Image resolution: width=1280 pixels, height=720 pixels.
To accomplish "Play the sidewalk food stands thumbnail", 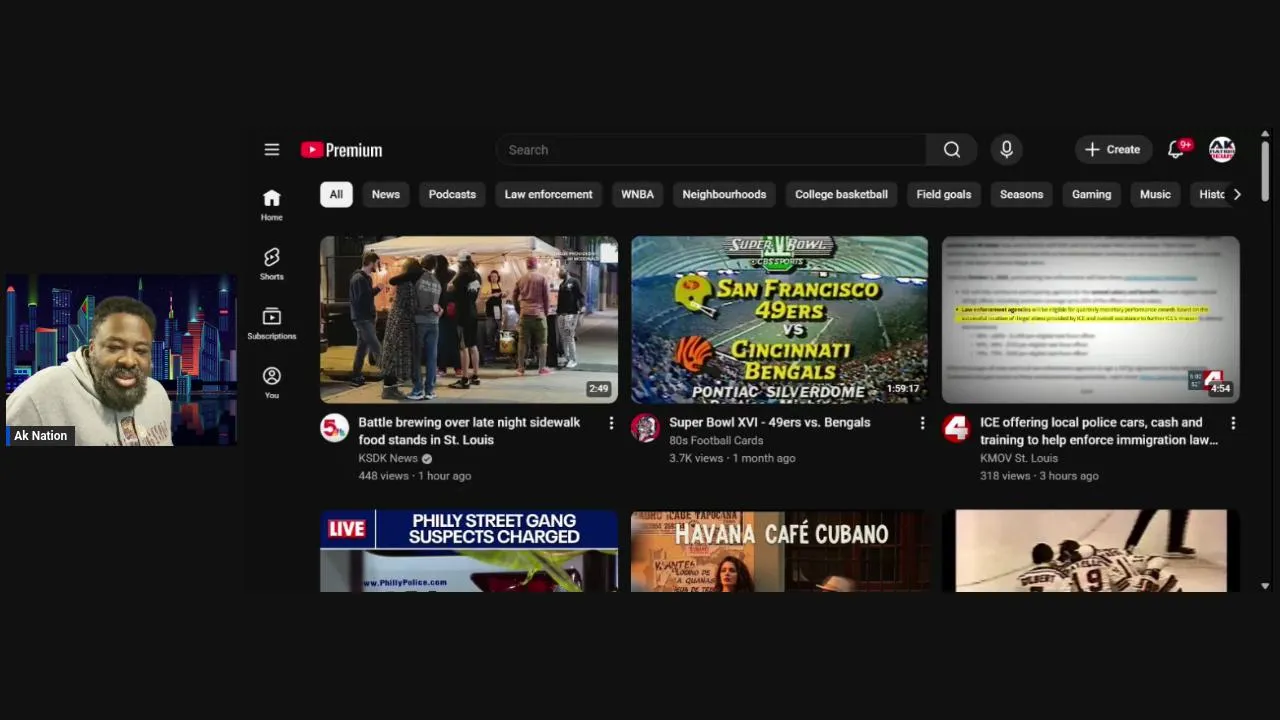I will pos(469,320).
